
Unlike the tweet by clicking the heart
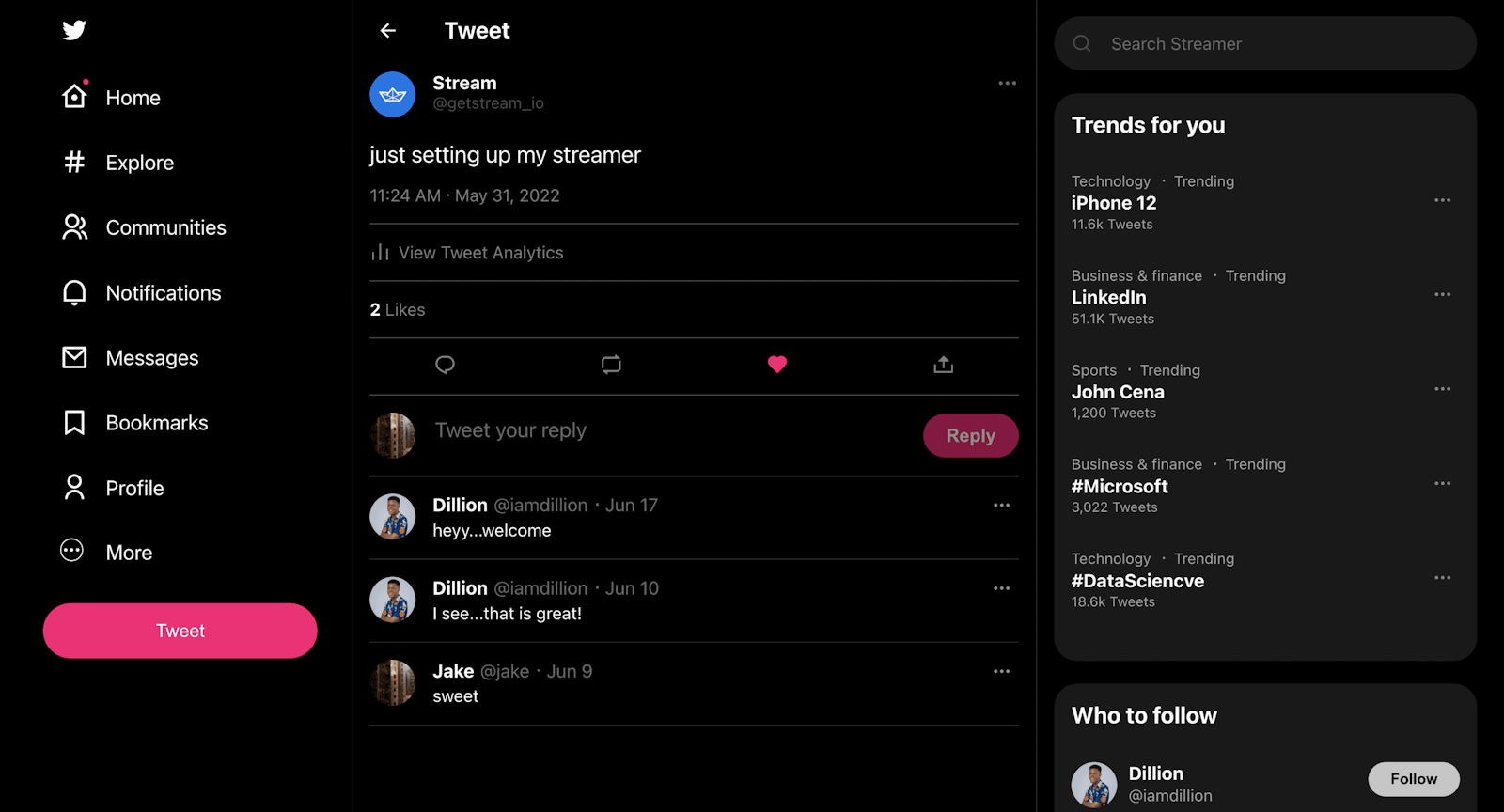(x=776, y=364)
